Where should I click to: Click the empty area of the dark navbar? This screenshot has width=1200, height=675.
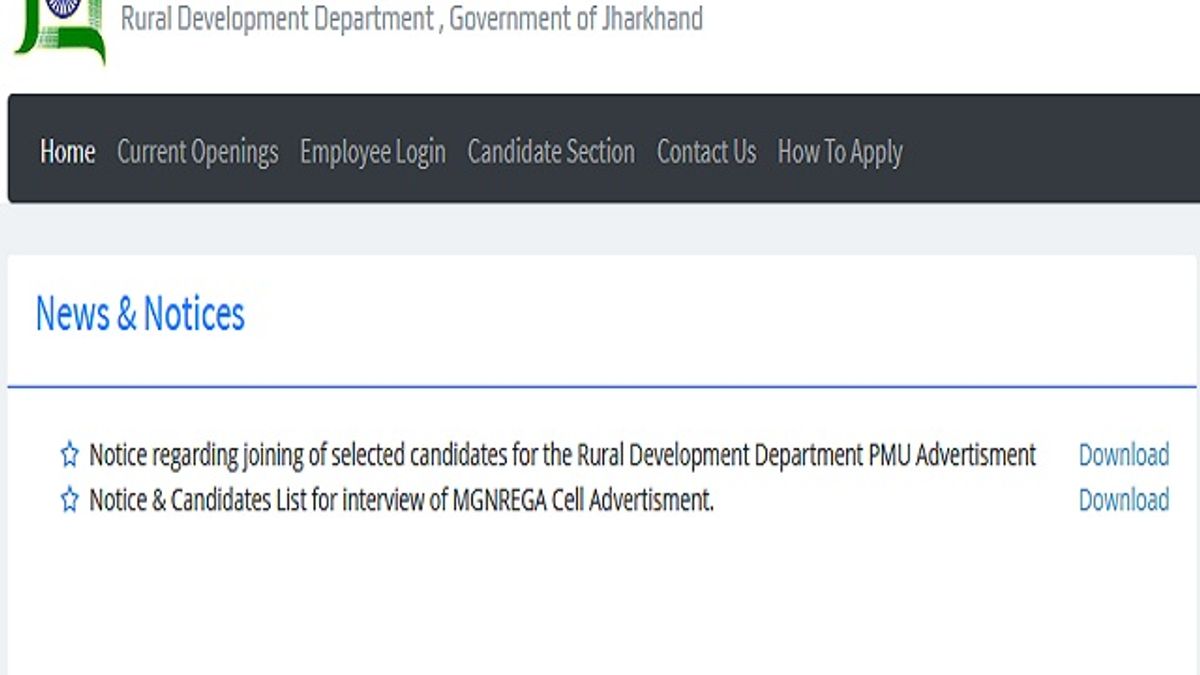point(1050,150)
